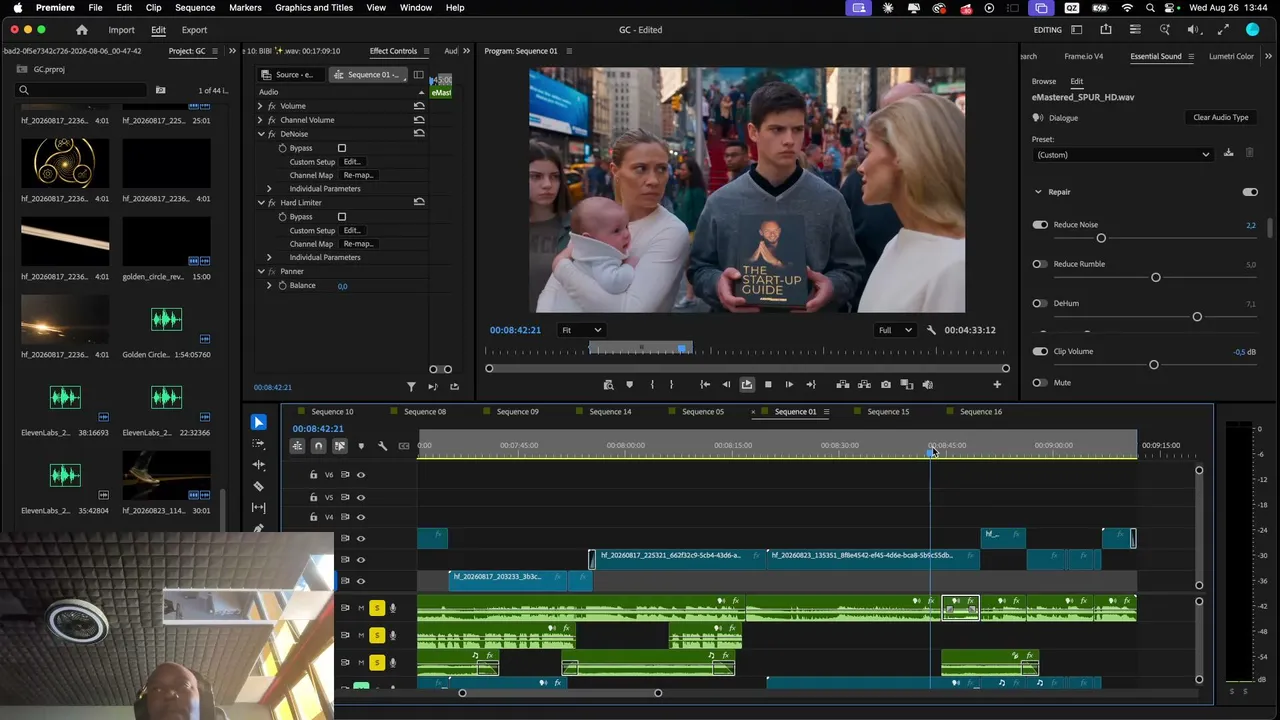Collapse the Hard Limiter effect
The width and height of the screenshot is (1280, 720).
tap(261, 203)
